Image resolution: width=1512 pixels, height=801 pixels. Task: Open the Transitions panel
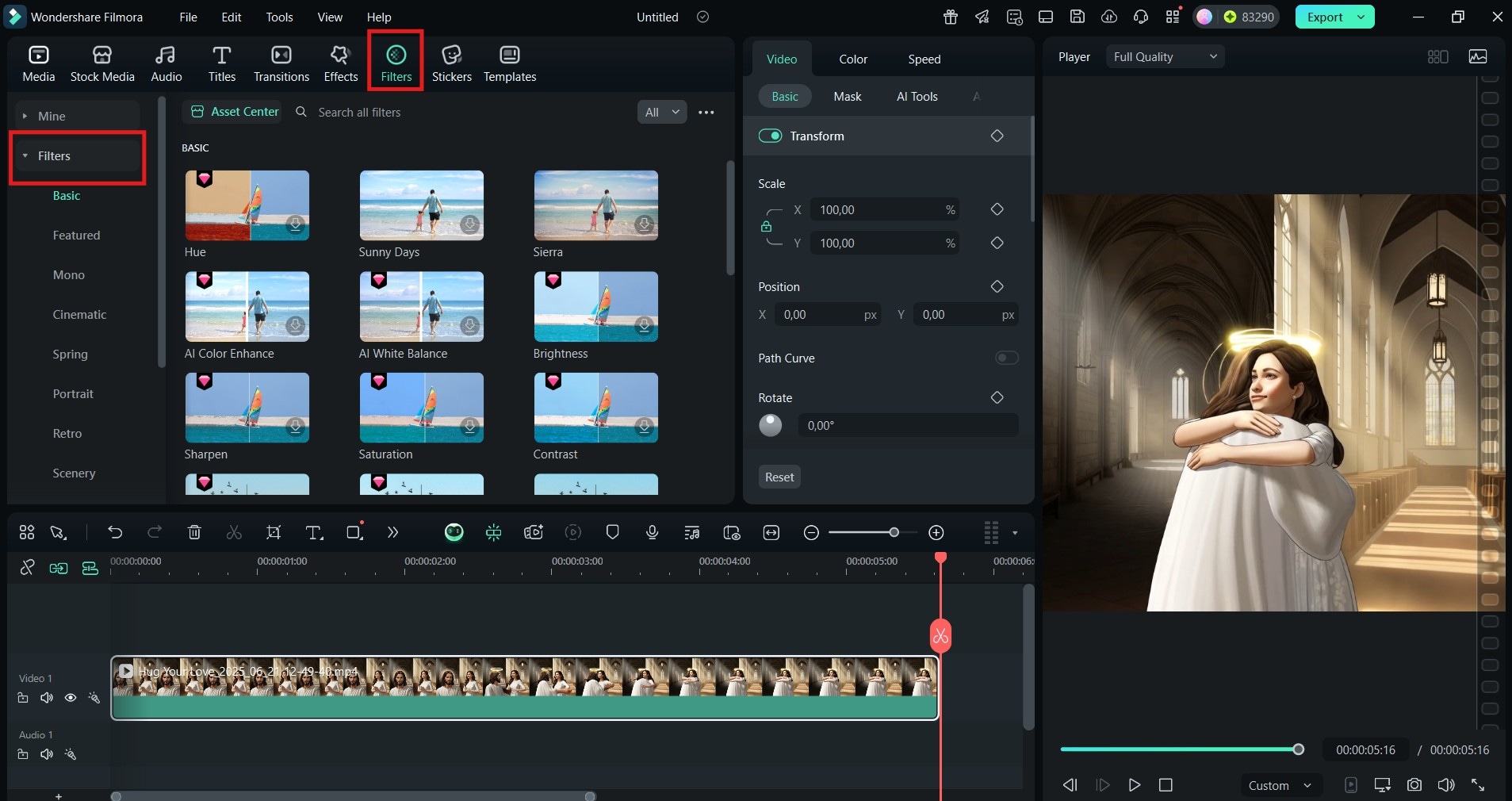click(x=281, y=63)
